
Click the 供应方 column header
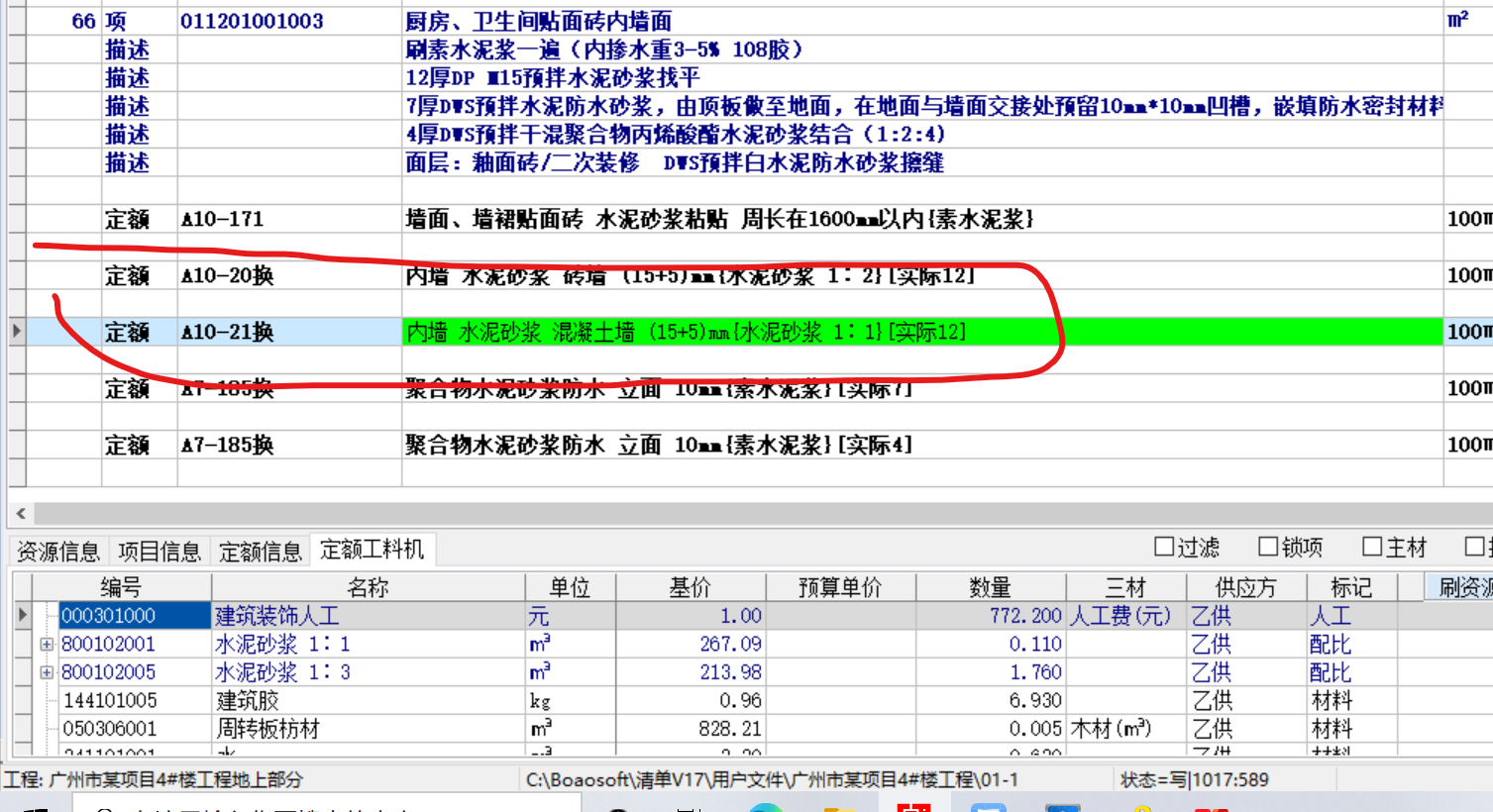point(1245,587)
